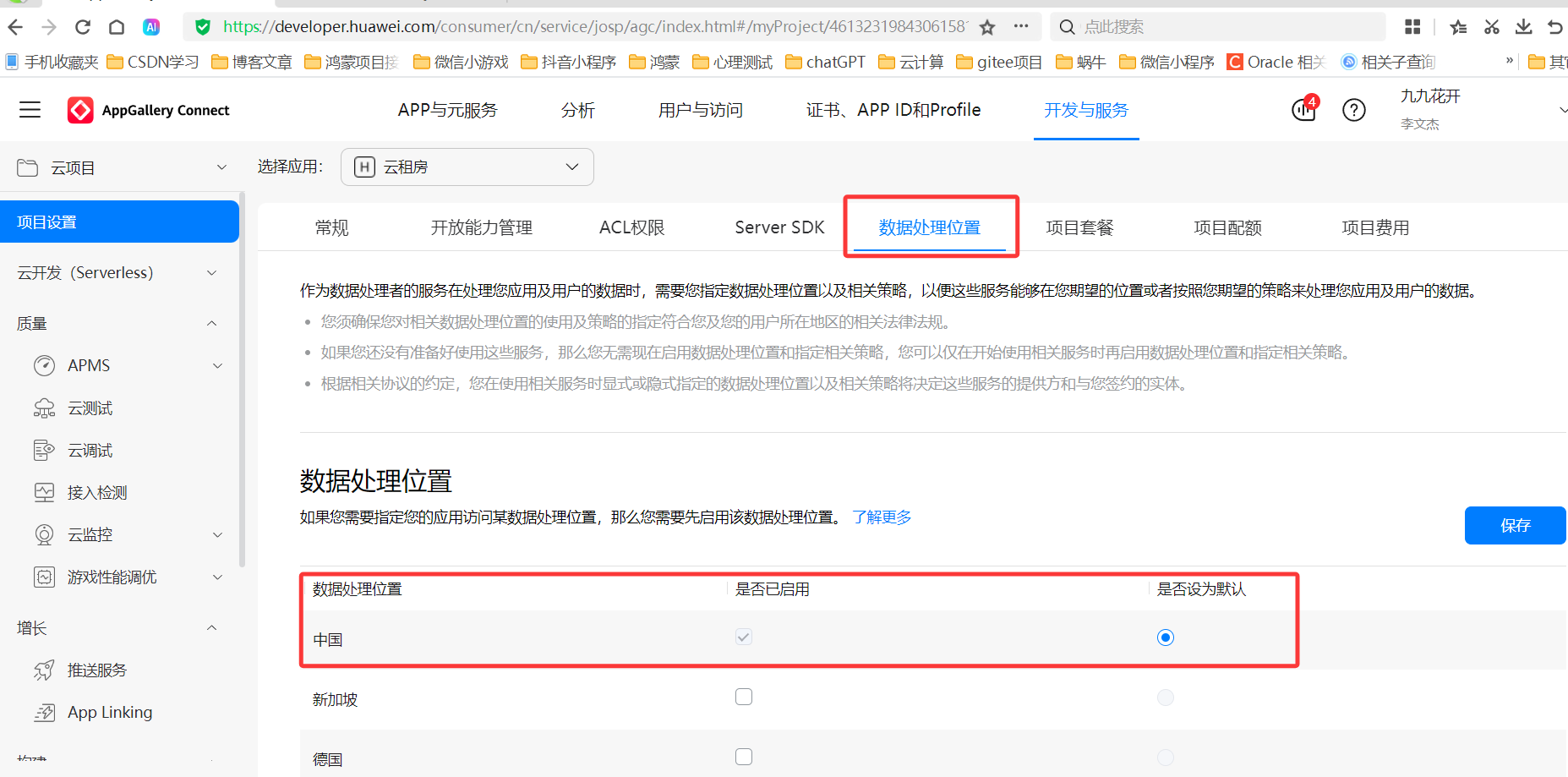Screen dimensions: 1568x777
Task: Enable the 德国 data location checkbox
Action: click(x=744, y=757)
